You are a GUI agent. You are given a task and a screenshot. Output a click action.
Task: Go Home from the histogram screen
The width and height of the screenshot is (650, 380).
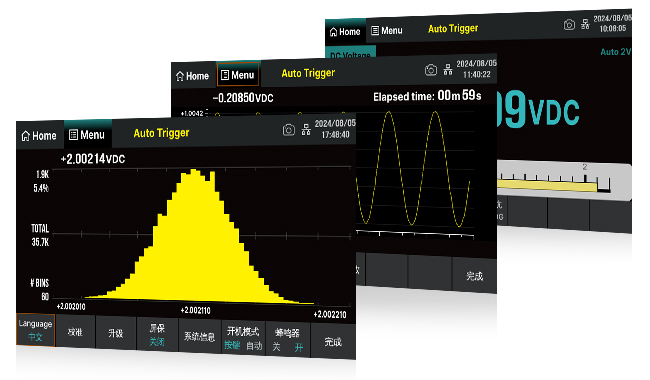point(39,136)
